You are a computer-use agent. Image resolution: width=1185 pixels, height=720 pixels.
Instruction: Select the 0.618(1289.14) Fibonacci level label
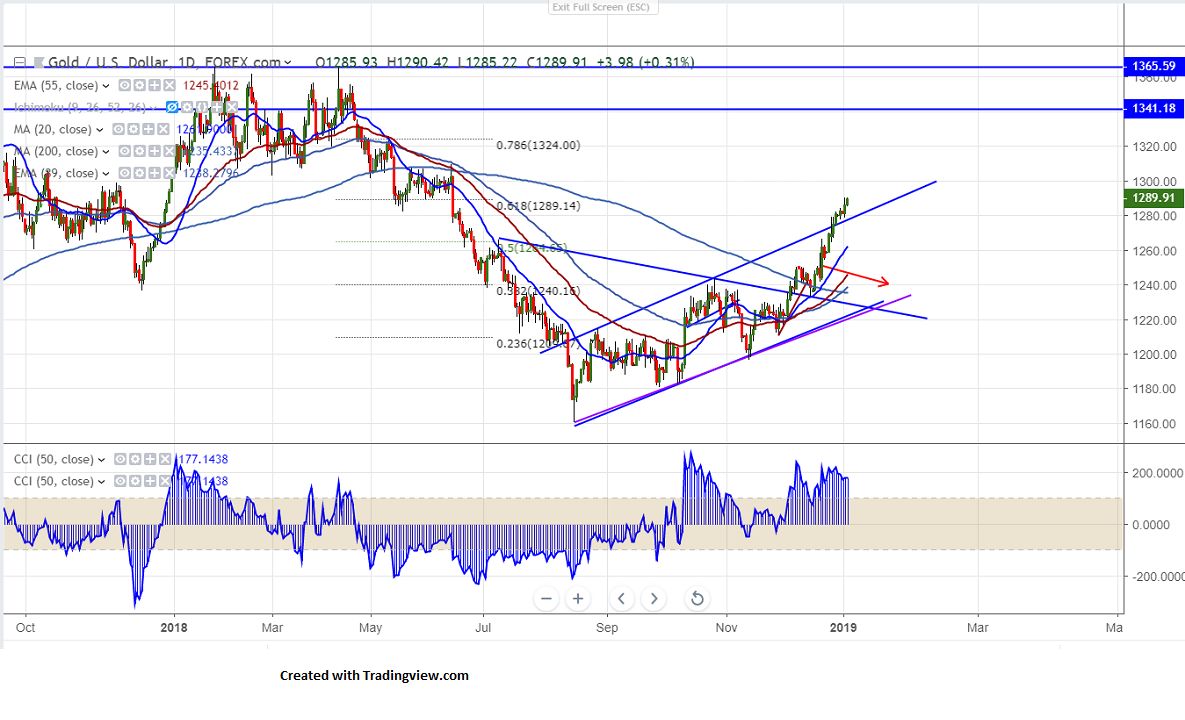pyautogui.click(x=538, y=205)
